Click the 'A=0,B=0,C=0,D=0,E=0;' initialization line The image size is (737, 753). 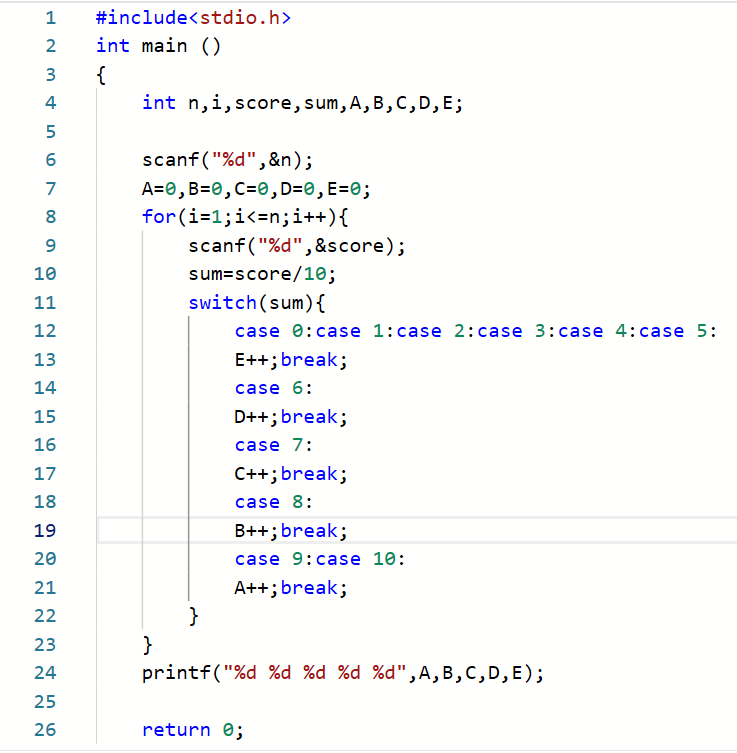(256, 189)
